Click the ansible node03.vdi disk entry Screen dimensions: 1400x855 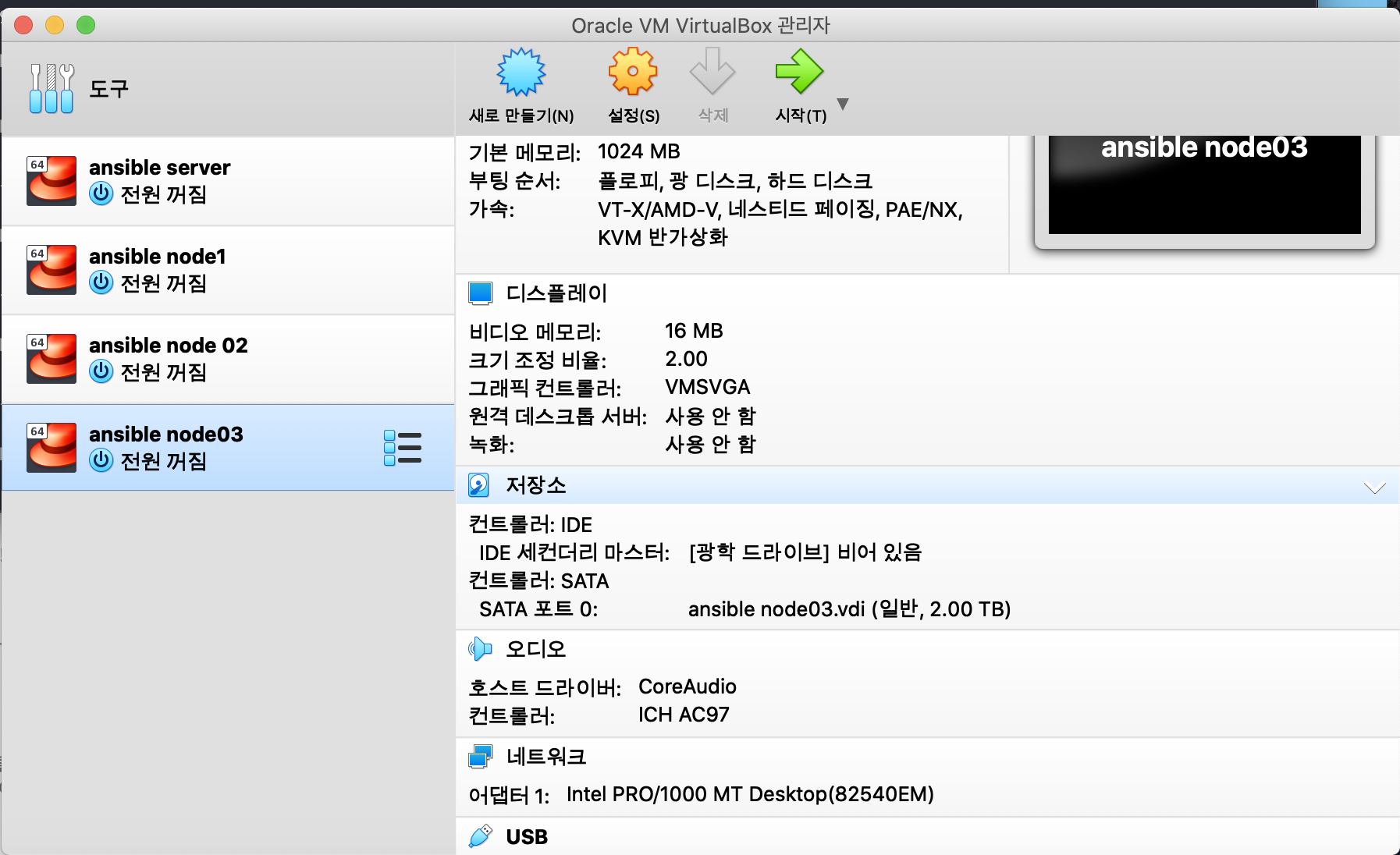[x=849, y=608]
